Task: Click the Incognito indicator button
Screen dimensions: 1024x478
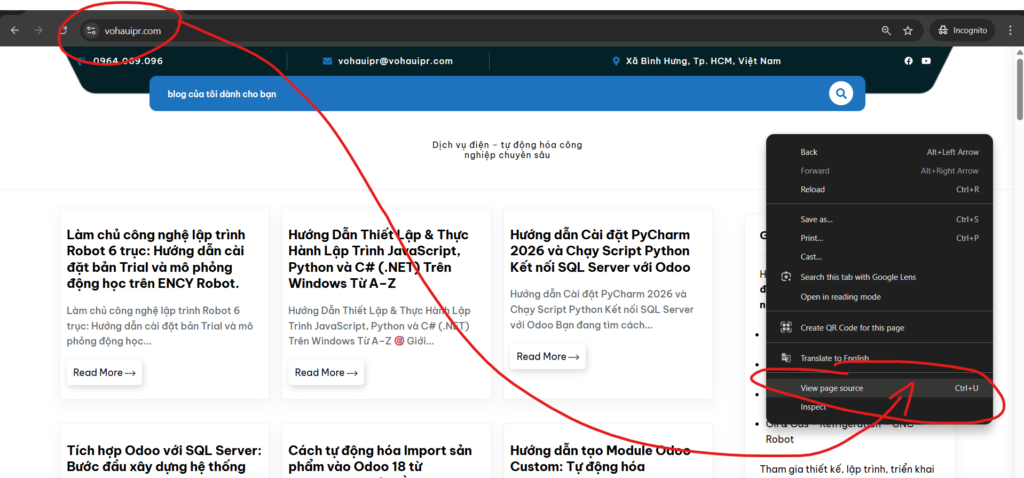Action: pos(961,30)
